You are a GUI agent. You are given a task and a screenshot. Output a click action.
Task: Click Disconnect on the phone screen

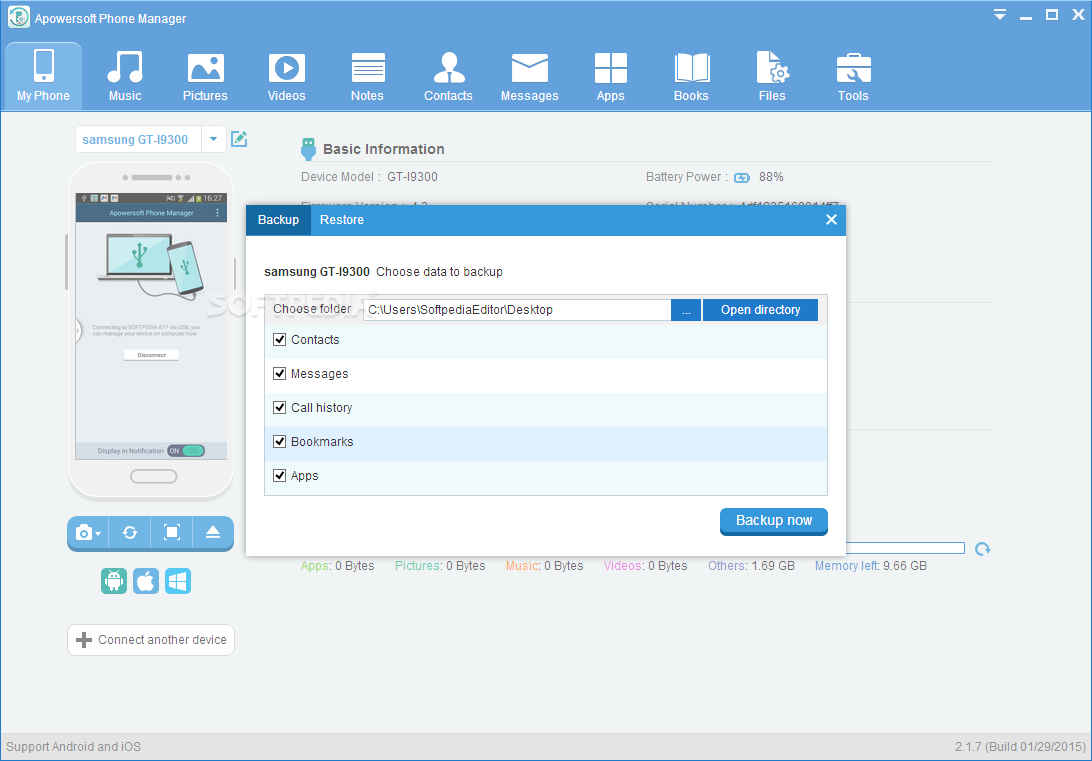tap(151, 355)
